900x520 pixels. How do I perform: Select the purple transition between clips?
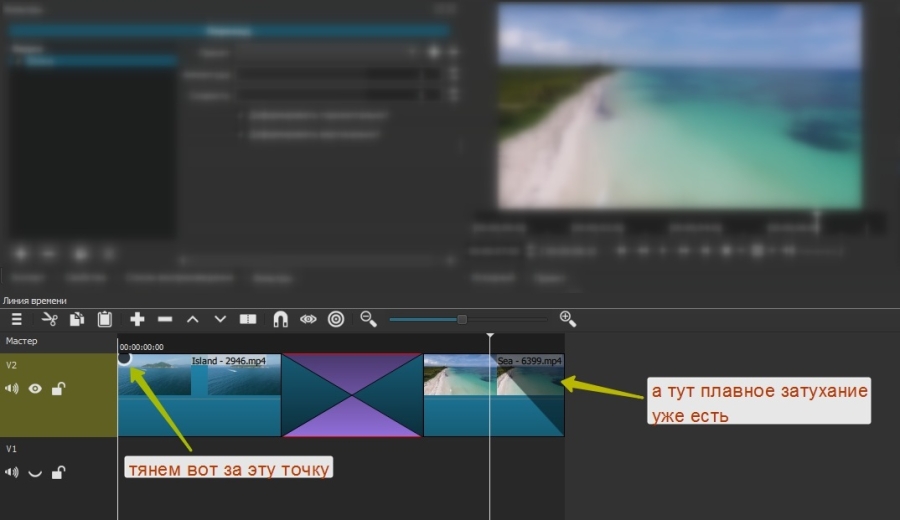(352, 395)
